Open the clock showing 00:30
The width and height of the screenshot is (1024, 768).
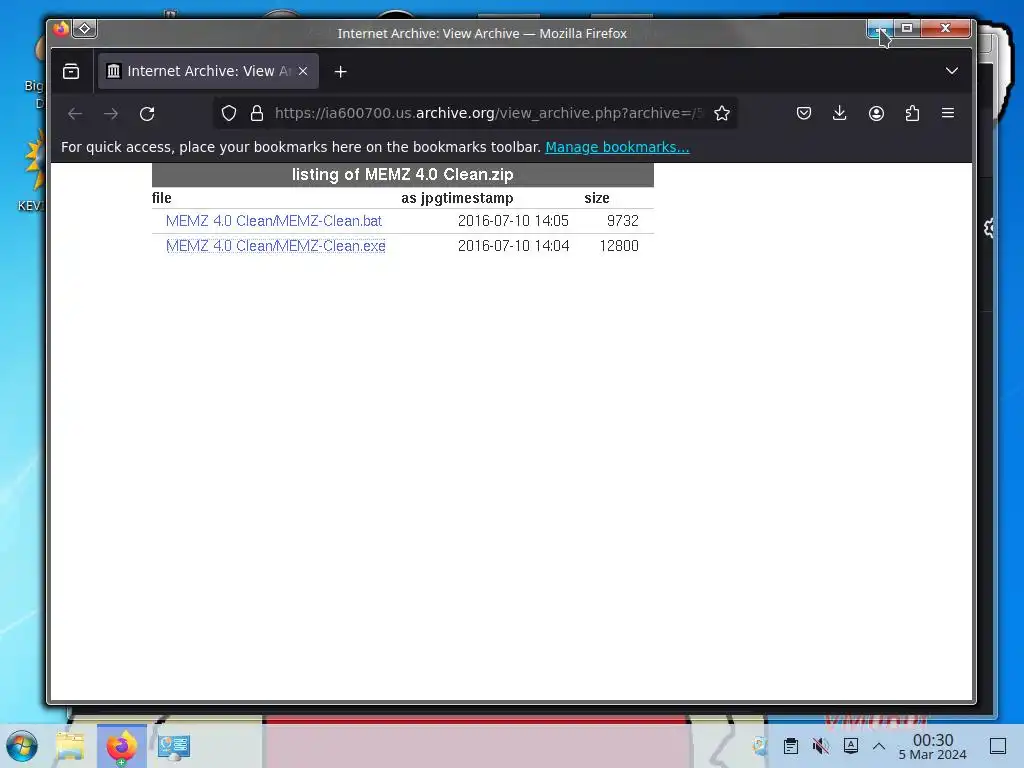pyautogui.click(x=933, y=746)
